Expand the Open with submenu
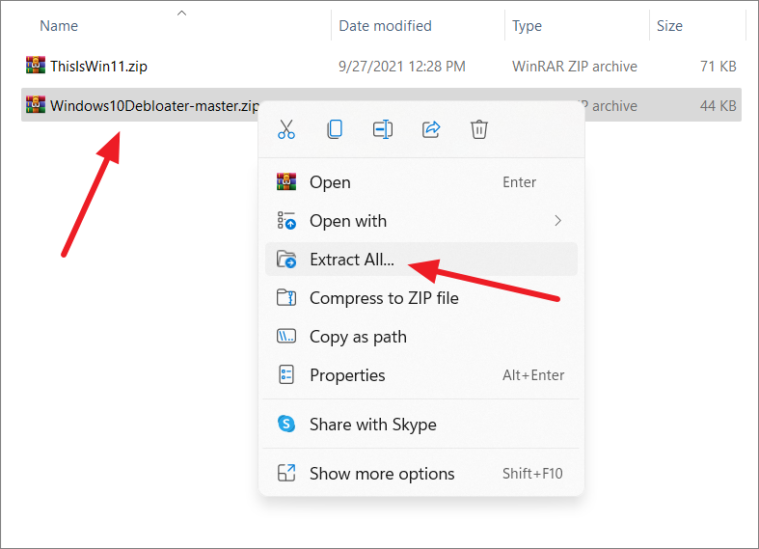The image size is (759, 549). [x=421, y=221]
